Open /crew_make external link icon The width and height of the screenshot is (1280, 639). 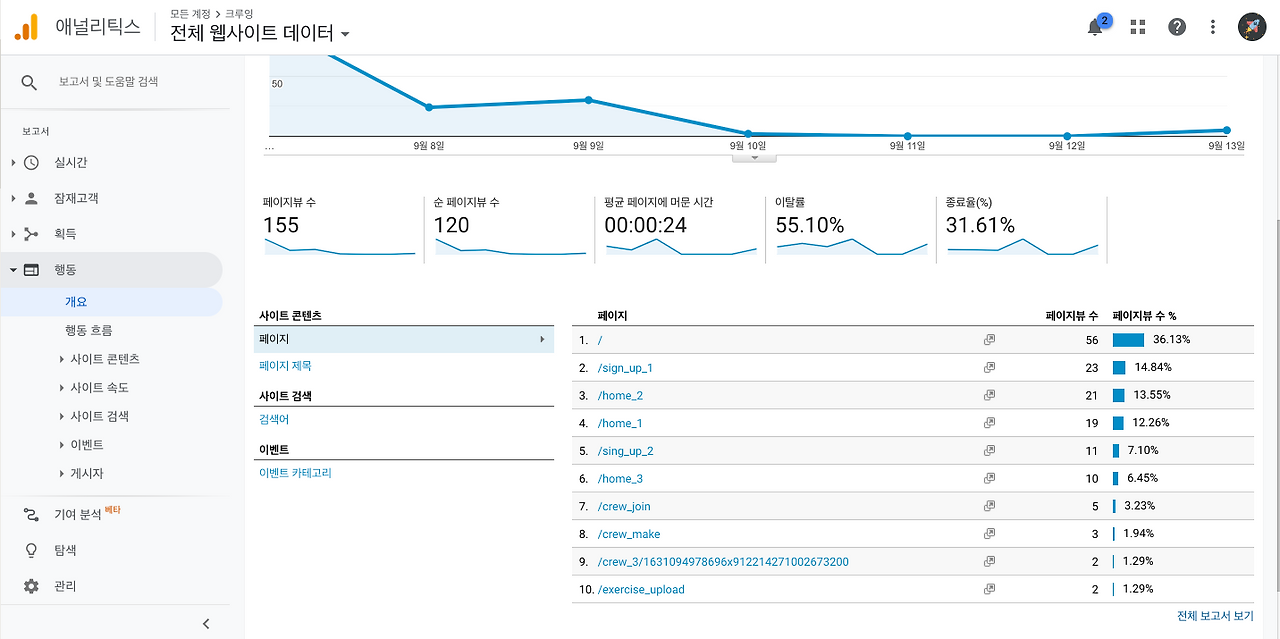click(989, 534)
